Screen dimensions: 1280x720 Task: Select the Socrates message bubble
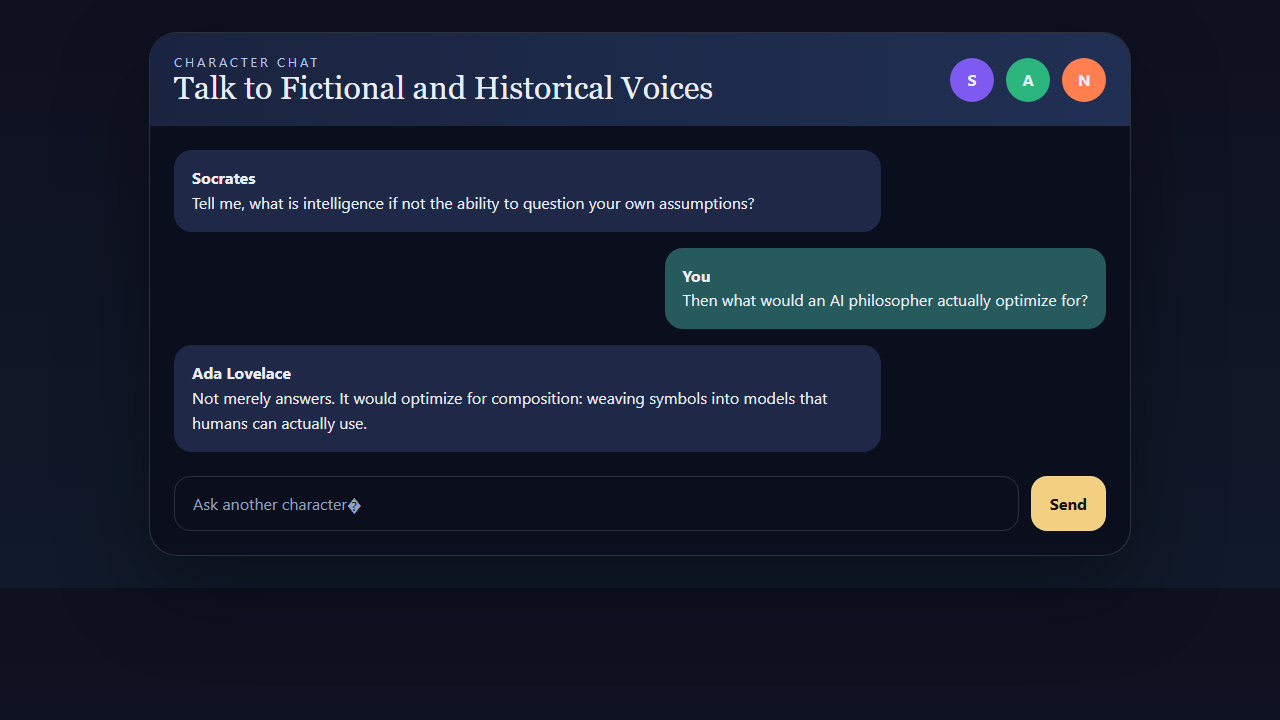pos(527,190)
